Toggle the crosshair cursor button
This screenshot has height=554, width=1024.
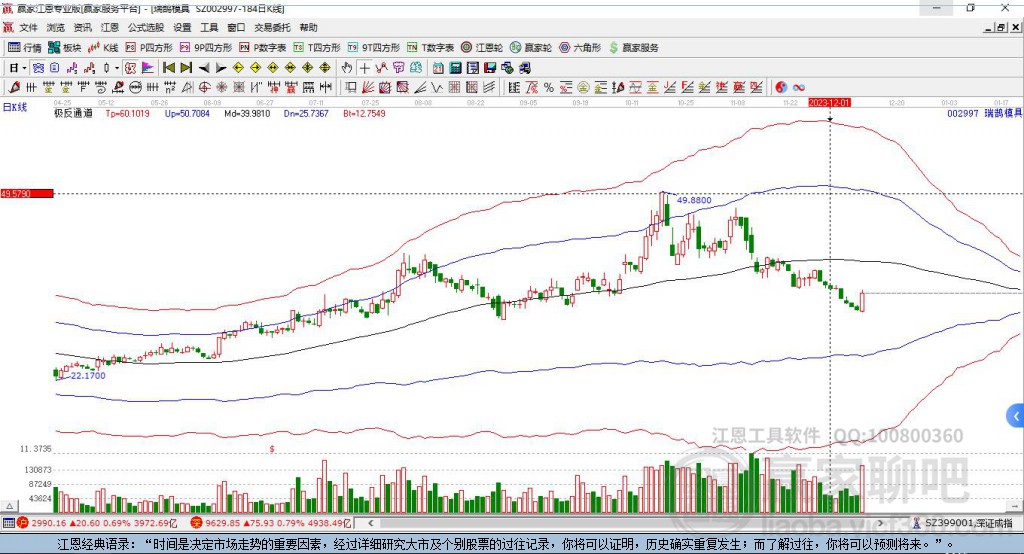tap(364, 68)
